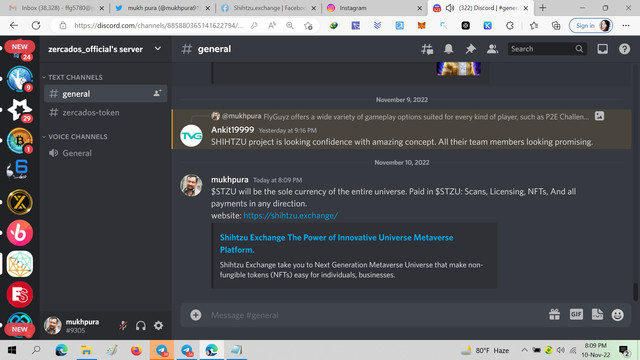640x360 pixels.
Task: Click the address bar URL
Action: [x=158, y=25]
